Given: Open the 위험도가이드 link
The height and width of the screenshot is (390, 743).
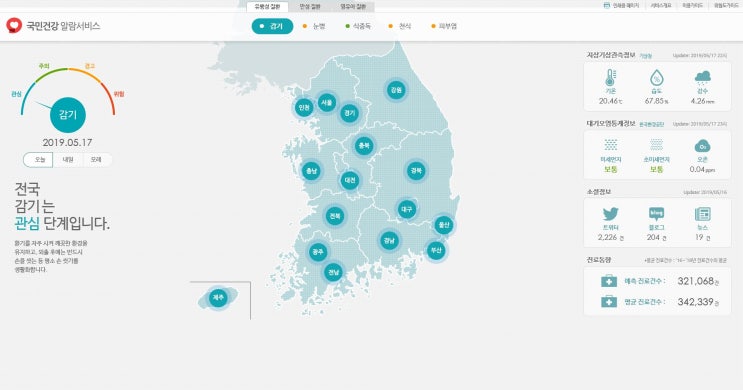Looking at the screenshot, I should click(x=726, y=6).
